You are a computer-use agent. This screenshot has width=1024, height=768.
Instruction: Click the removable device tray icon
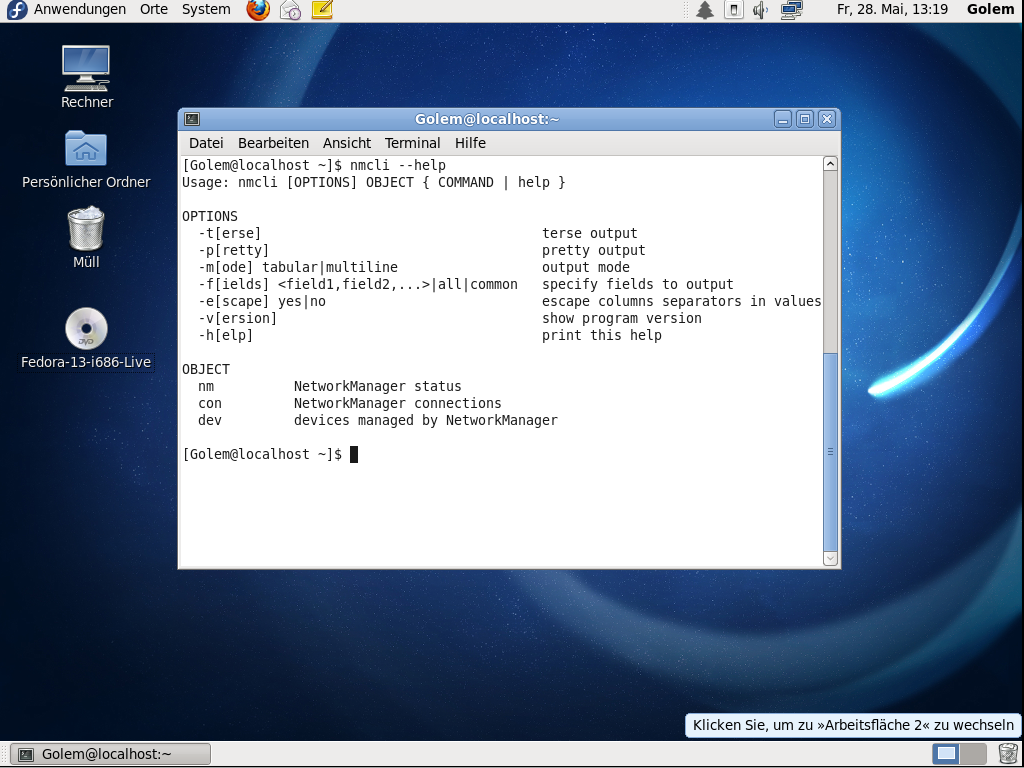point(733,10)
